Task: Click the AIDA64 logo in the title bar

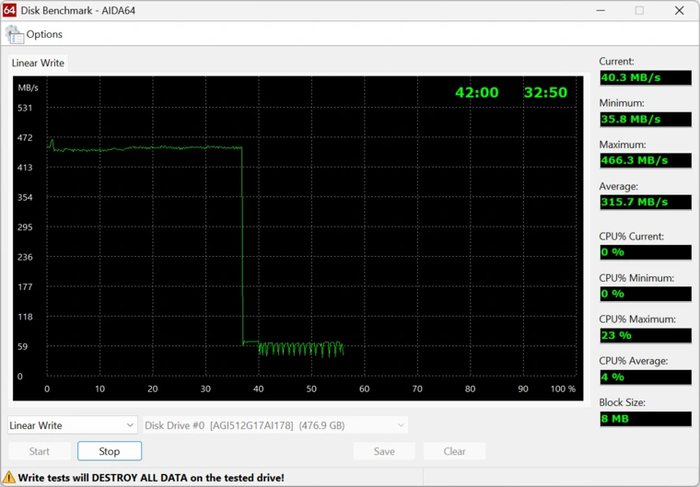Action: point(10,10)
